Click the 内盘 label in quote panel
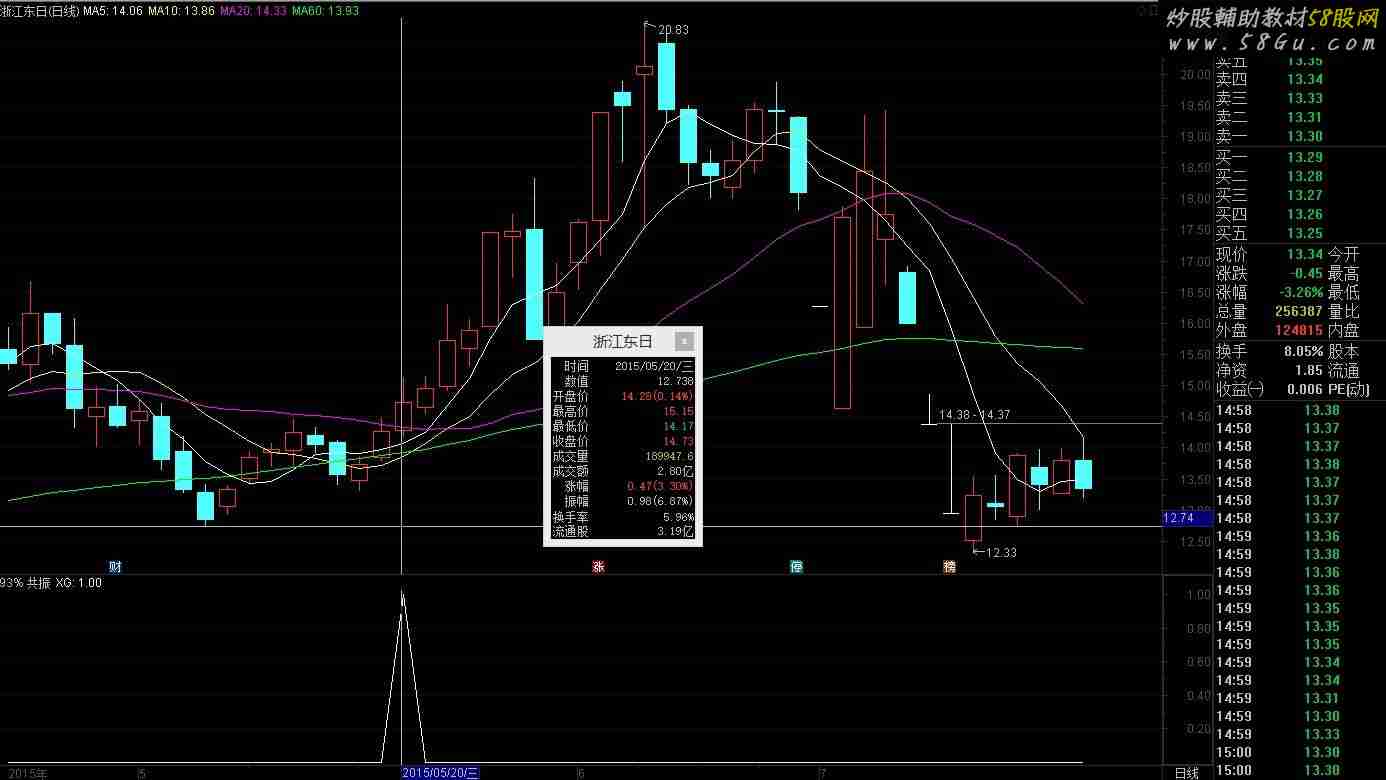Screen dimensions: 1386x780 [x=1343, y=330]
